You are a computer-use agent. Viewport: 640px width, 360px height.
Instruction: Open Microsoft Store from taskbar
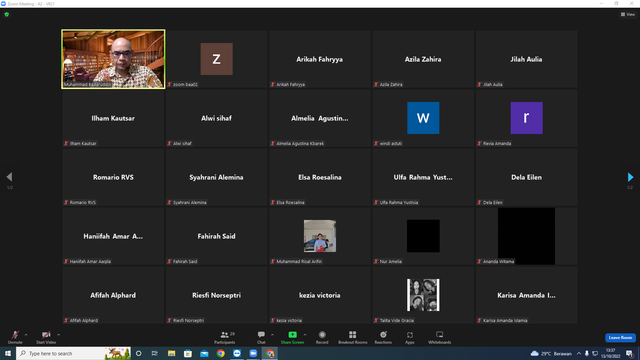tap(188, 353)
